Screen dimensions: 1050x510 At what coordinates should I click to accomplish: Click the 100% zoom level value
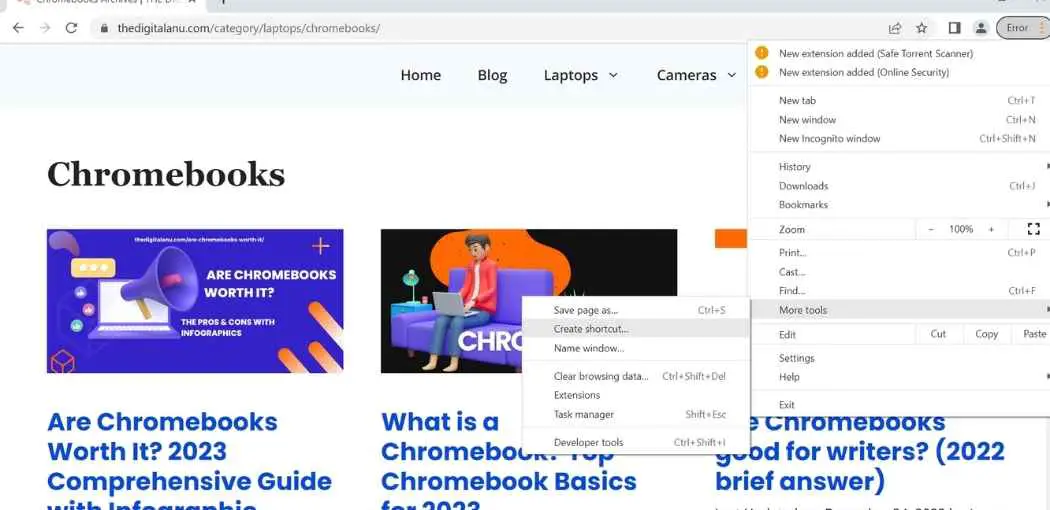(961, 229)
